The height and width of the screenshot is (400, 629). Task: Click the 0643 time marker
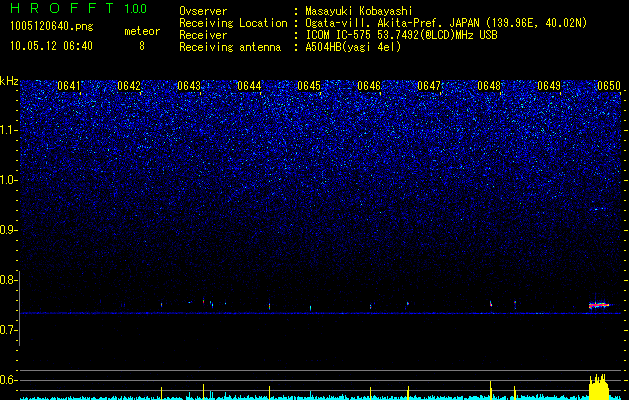coord(189,86)
